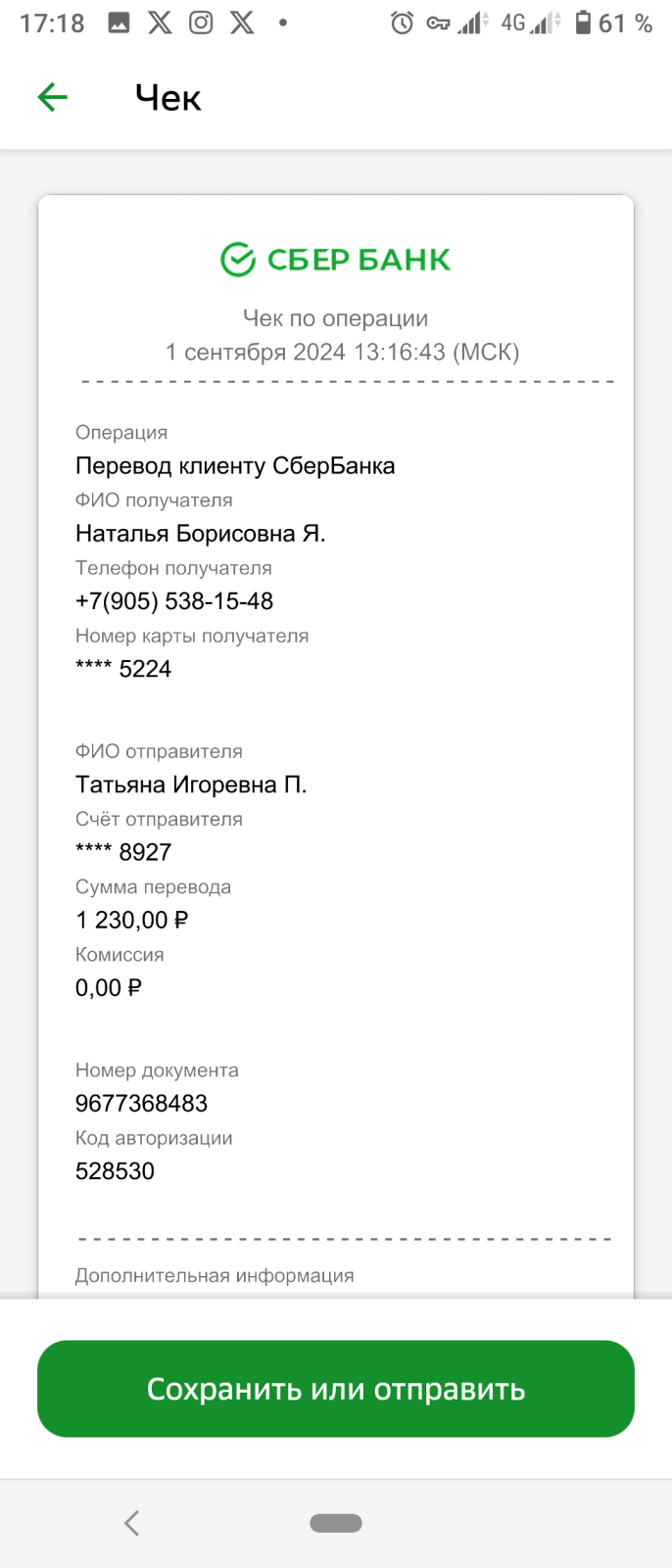Image resolution: width=672 pixels, height=1568 pixels.
Task: Tap the first X notification icon
Action: [160, 23]
